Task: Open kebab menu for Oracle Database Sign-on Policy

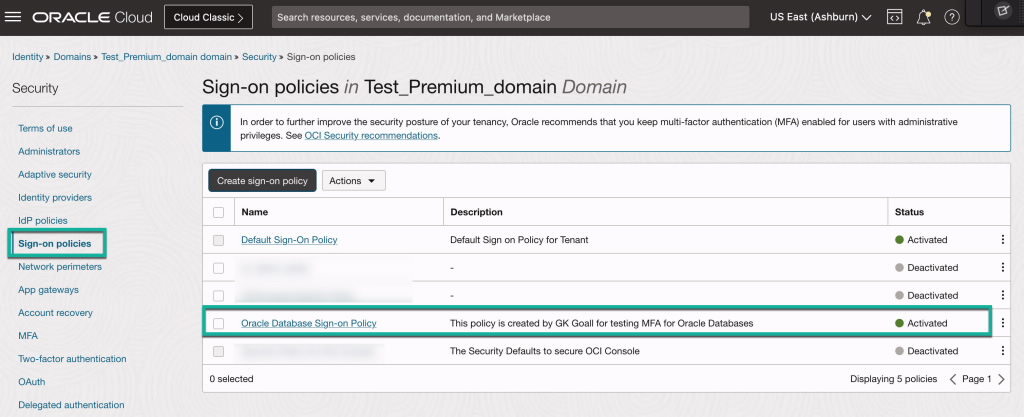Action: point(1003,323)
